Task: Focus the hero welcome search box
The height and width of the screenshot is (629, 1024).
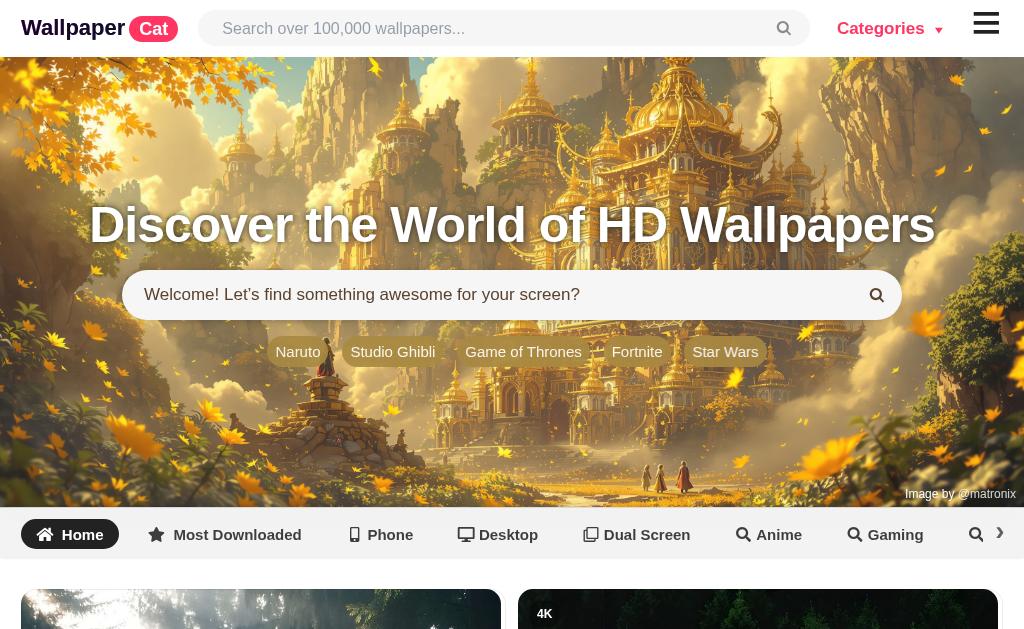Action: tap(511, 295)
